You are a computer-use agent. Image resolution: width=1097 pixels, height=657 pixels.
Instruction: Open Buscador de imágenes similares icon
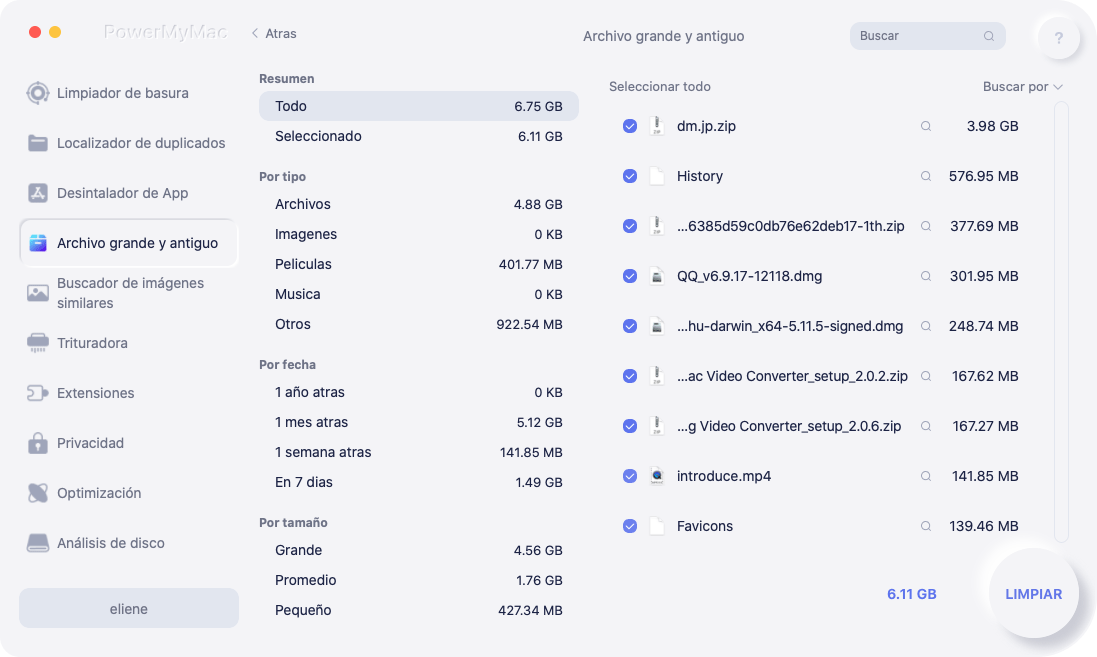click(x=38, y=292)
